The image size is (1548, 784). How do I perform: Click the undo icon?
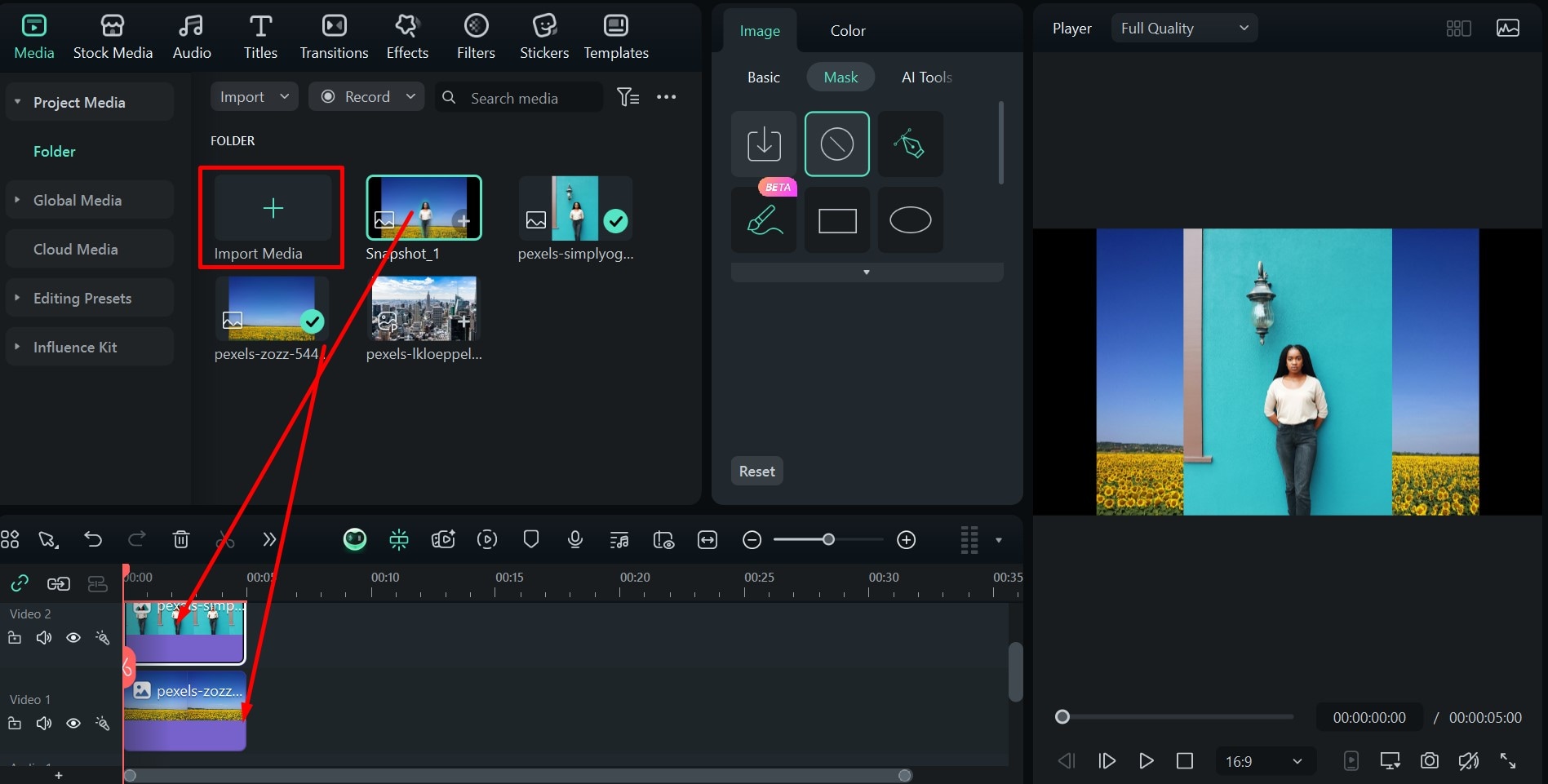tap(93, 539)
